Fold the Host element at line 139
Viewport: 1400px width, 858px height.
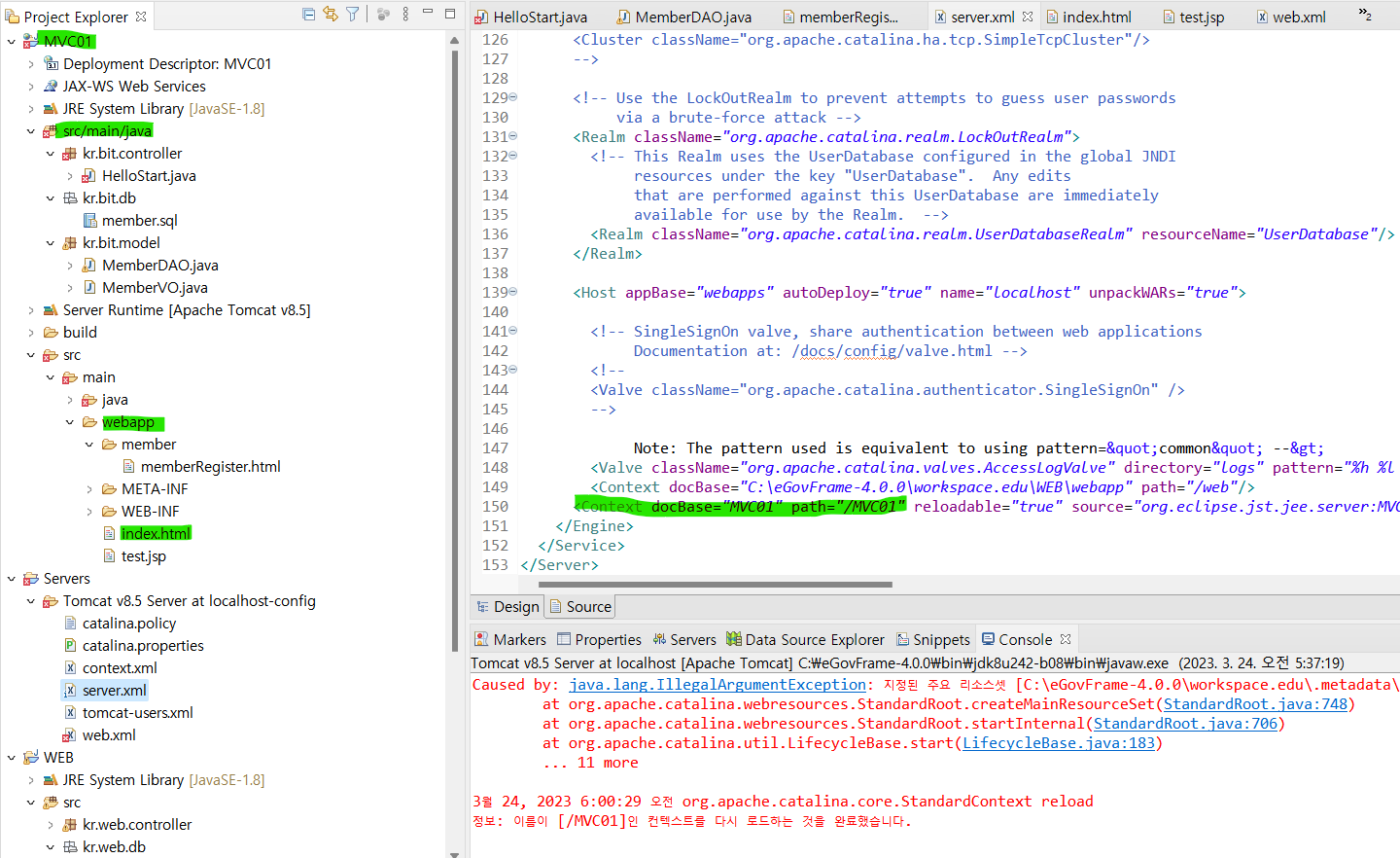pyautogui.click(x=513, y=292)
